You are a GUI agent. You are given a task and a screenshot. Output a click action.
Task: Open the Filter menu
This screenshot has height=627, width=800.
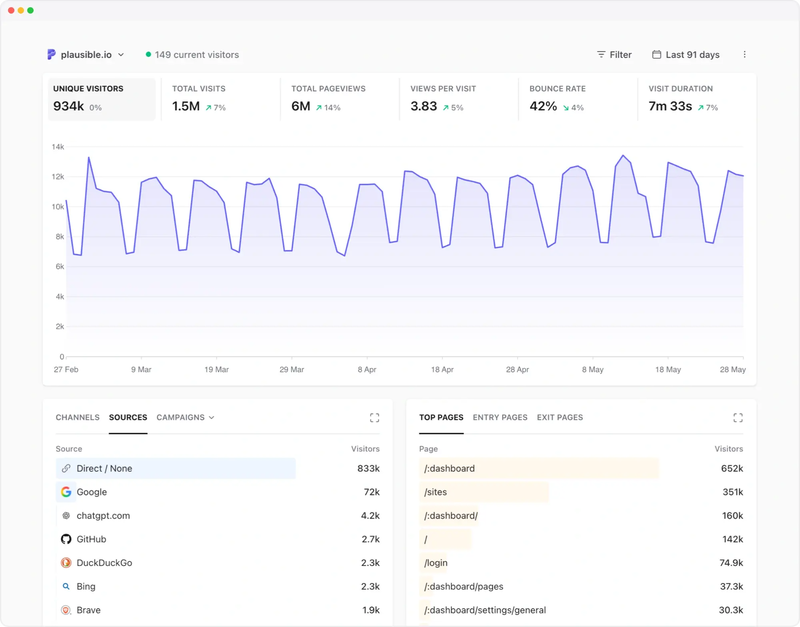(x=614, y=55)
